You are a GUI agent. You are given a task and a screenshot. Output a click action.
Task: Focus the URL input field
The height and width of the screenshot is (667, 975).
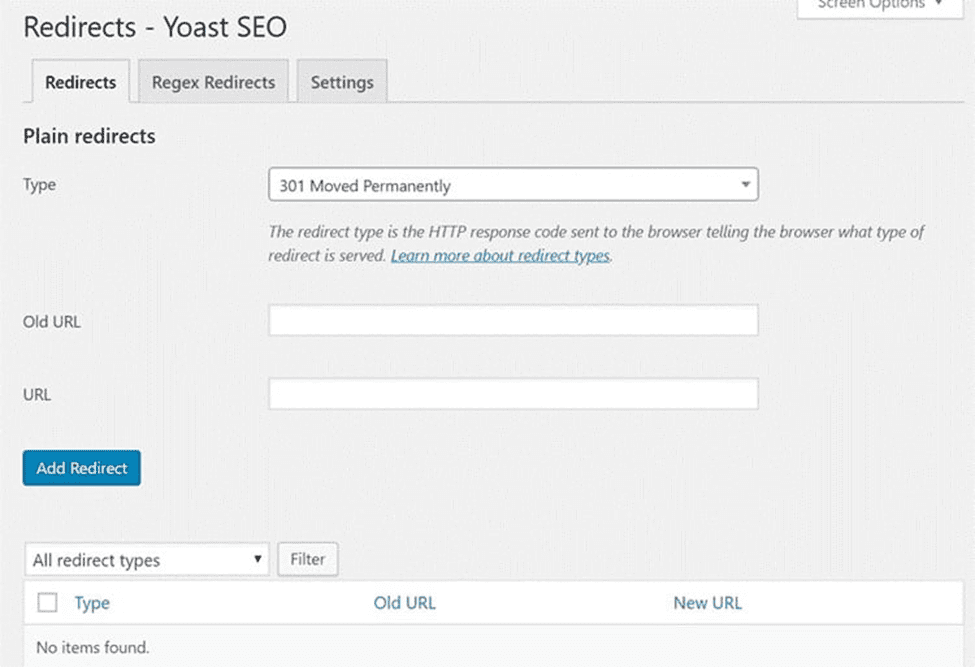tap(513, 393)
